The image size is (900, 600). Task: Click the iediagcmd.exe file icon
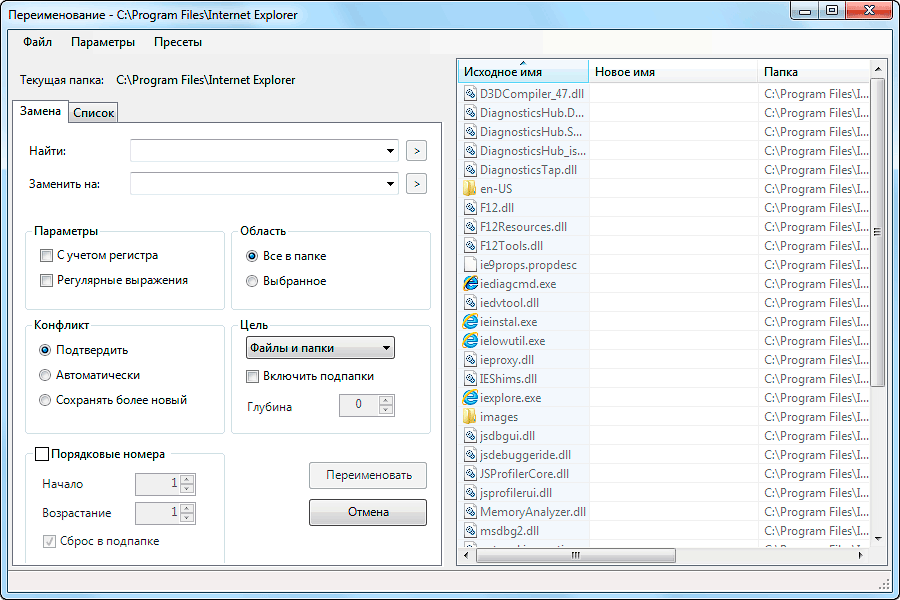pos(470,284)
